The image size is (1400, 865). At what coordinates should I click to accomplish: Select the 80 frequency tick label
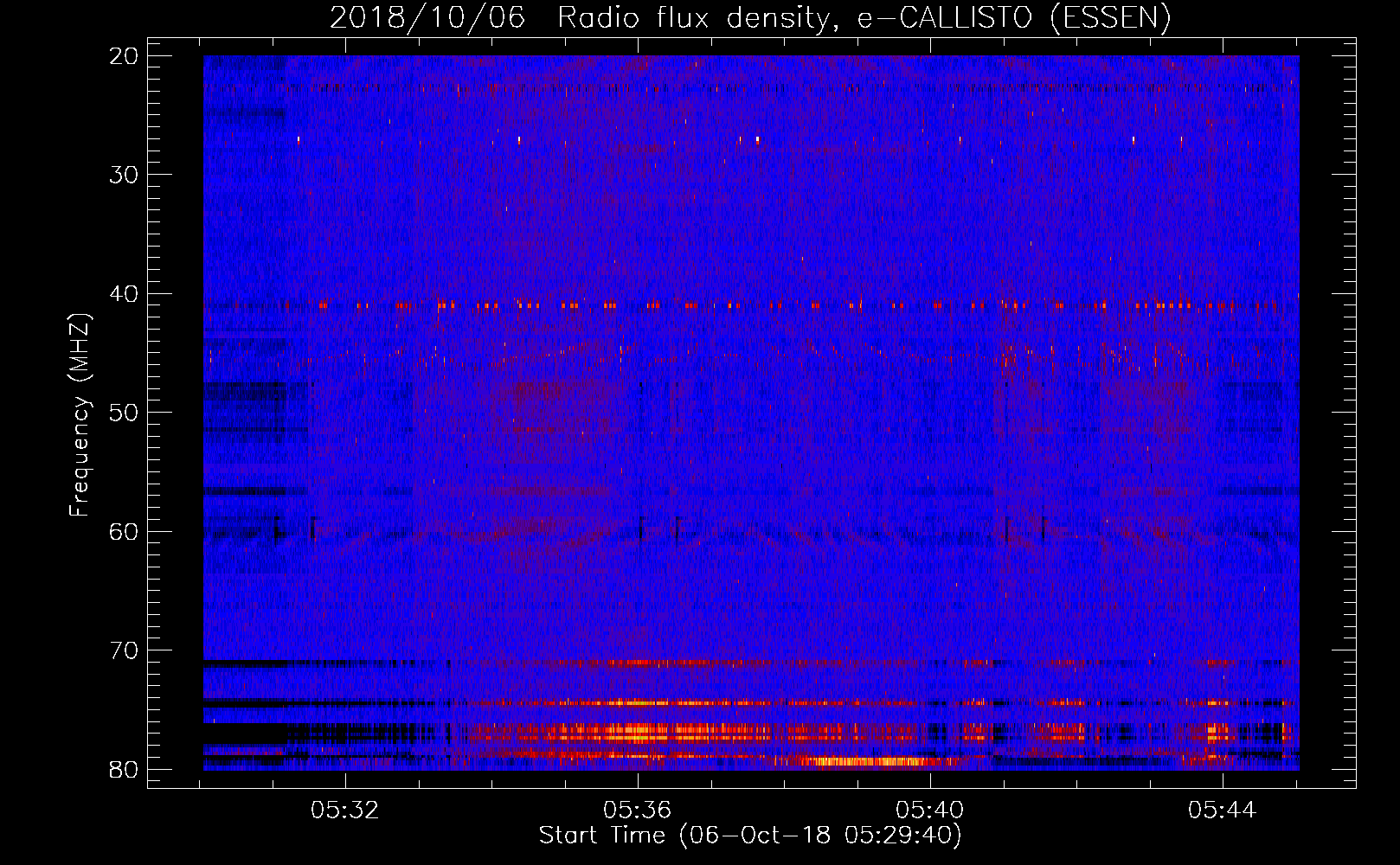point(124,770)
